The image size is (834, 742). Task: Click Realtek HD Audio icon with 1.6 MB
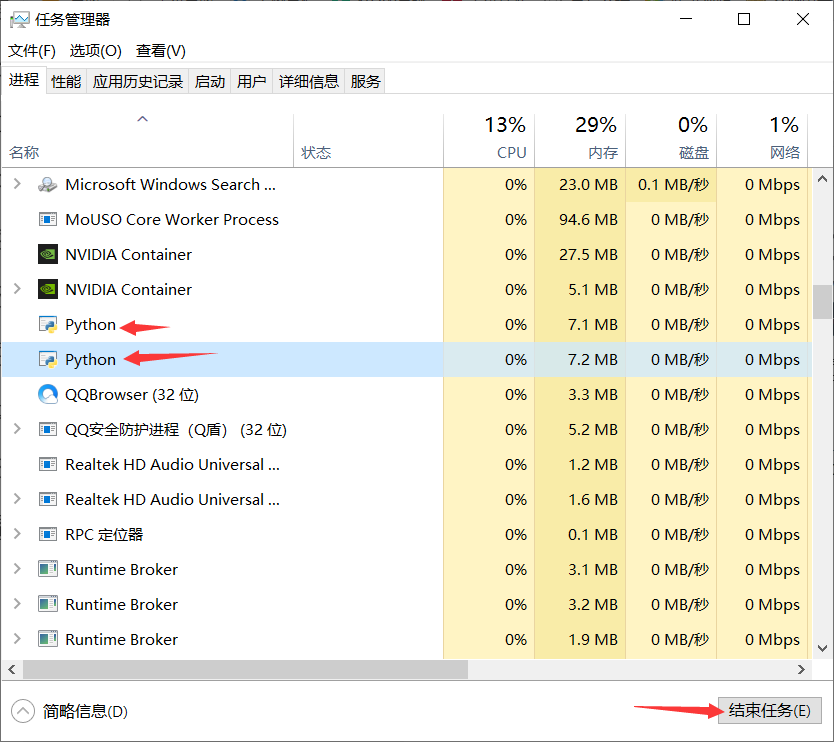click(x=47, y=499)
